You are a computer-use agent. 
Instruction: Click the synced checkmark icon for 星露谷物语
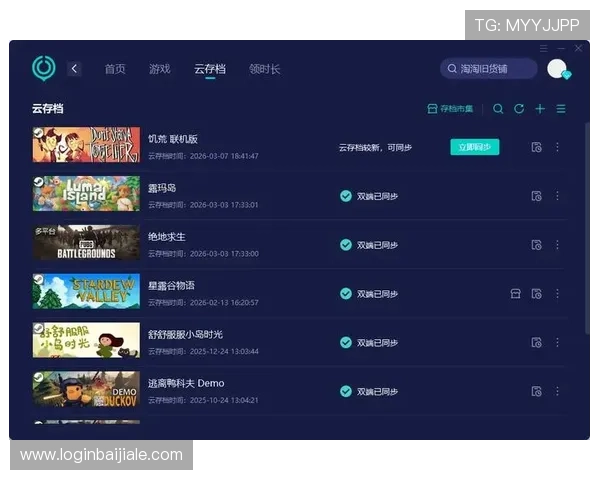(x=346, y=294)
